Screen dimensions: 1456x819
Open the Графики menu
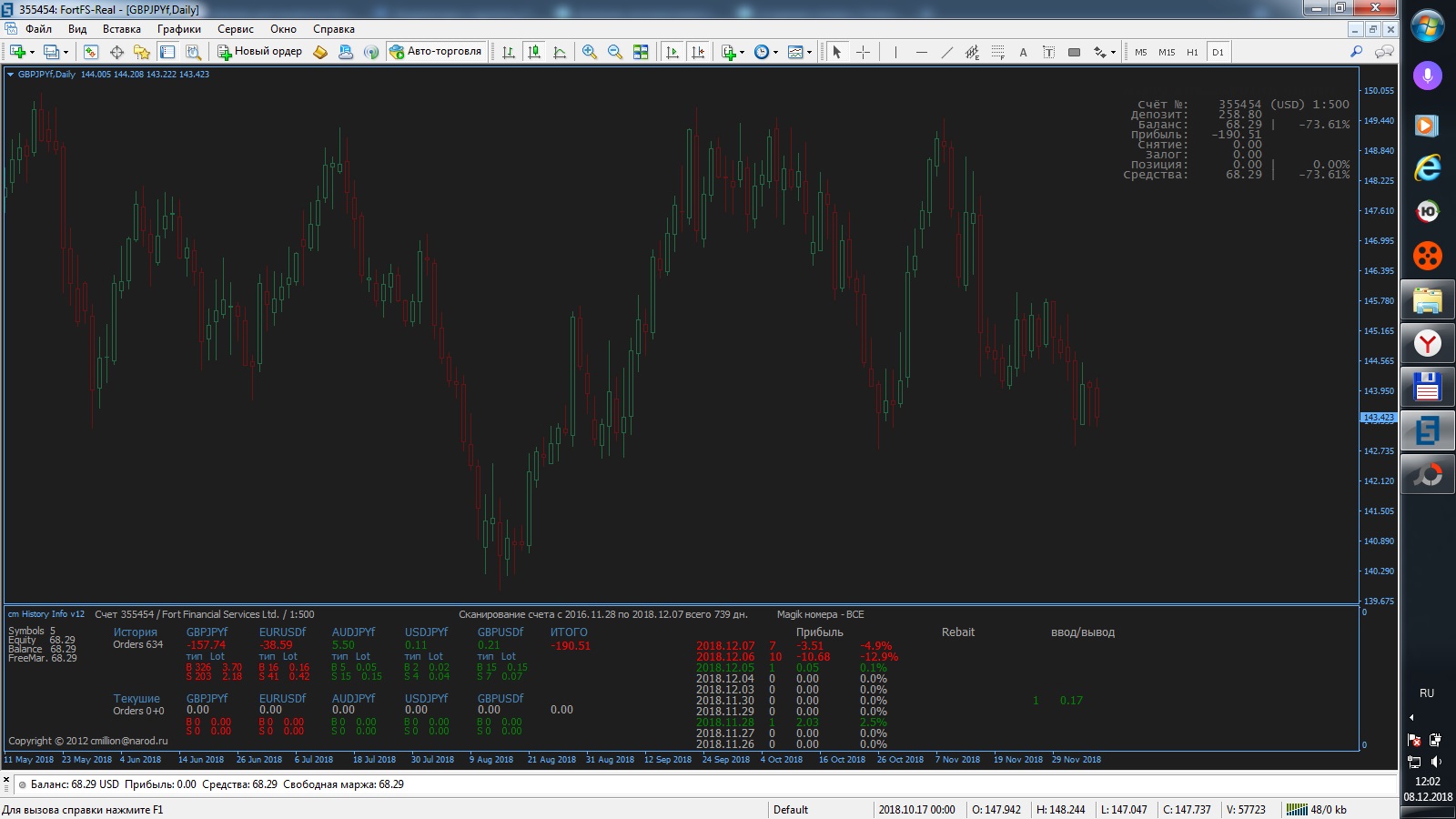point(178,29)
